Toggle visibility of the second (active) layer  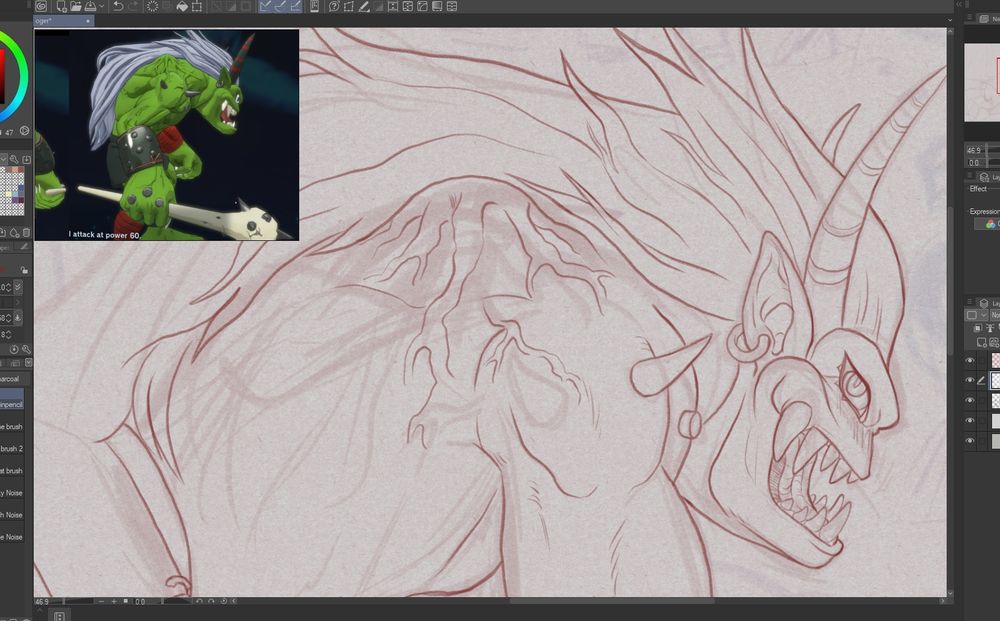[970, 381]
